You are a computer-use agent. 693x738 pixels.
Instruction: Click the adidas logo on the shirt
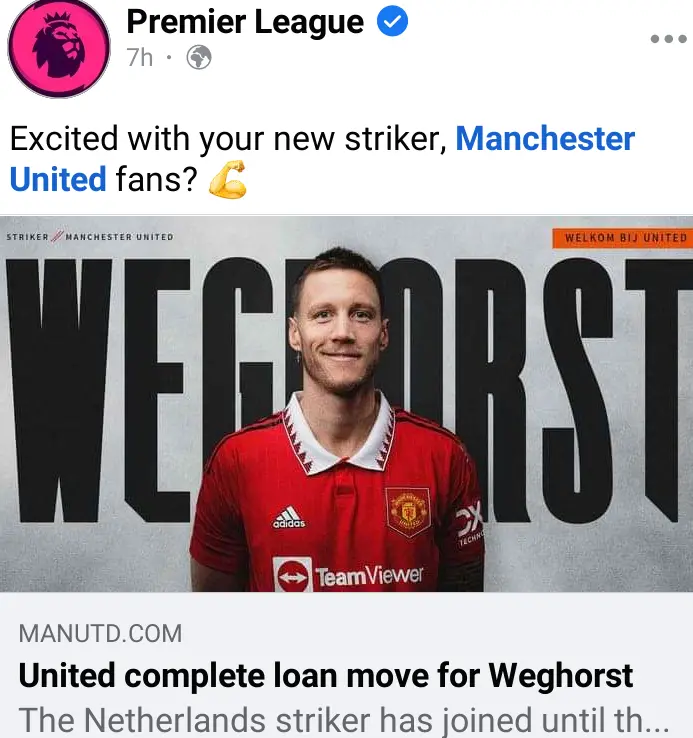coord(289,517)
